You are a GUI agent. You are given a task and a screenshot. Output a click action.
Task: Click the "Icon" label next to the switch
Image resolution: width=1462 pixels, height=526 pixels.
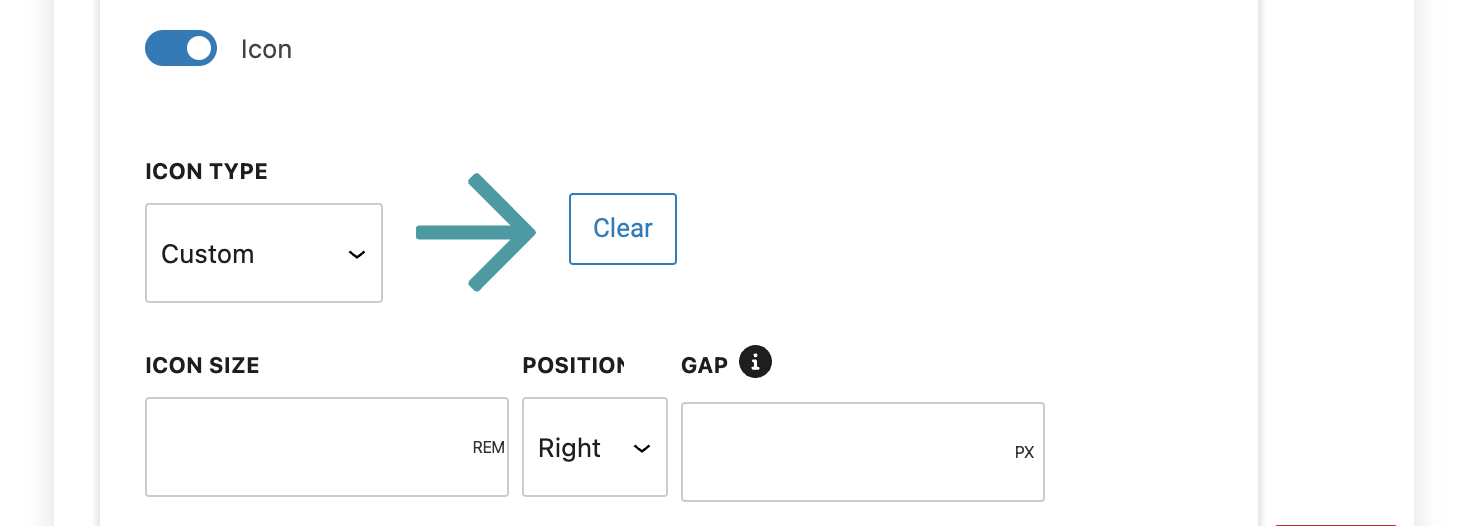pos(266,49)
